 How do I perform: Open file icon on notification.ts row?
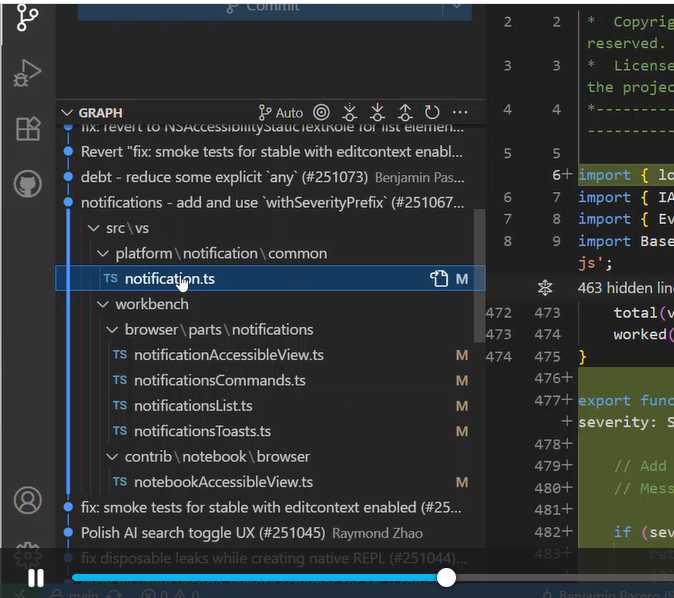coord(439,279)
